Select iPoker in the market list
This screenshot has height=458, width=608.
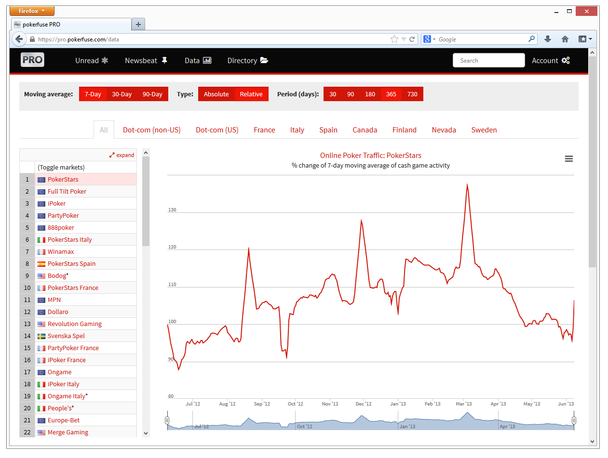click(78, 203)
